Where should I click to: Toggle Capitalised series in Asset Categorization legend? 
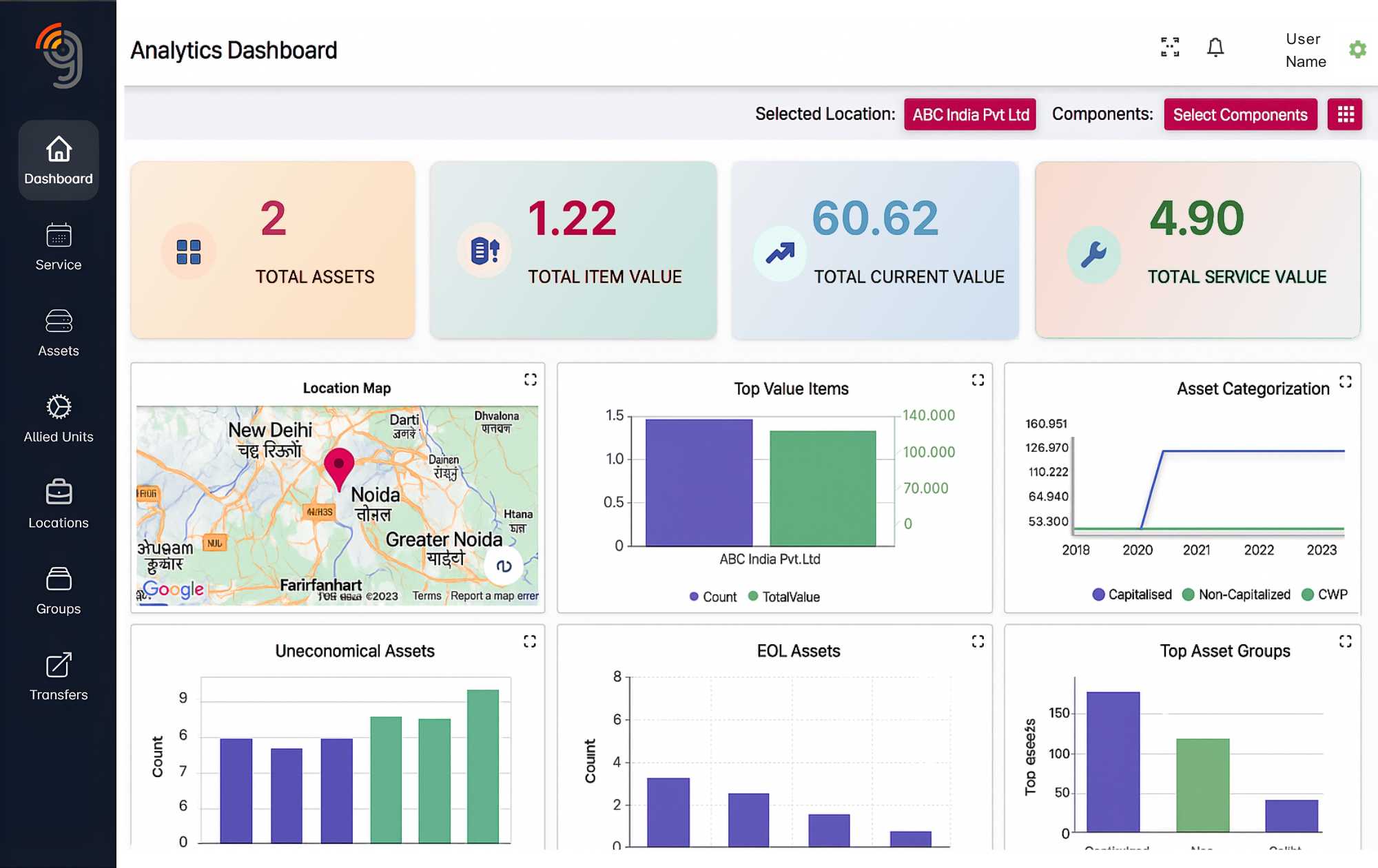(1131, 595)
